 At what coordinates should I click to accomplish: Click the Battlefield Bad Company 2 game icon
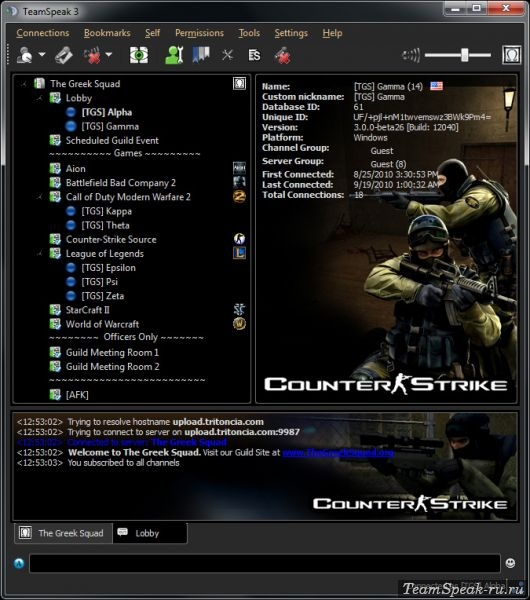240,182
